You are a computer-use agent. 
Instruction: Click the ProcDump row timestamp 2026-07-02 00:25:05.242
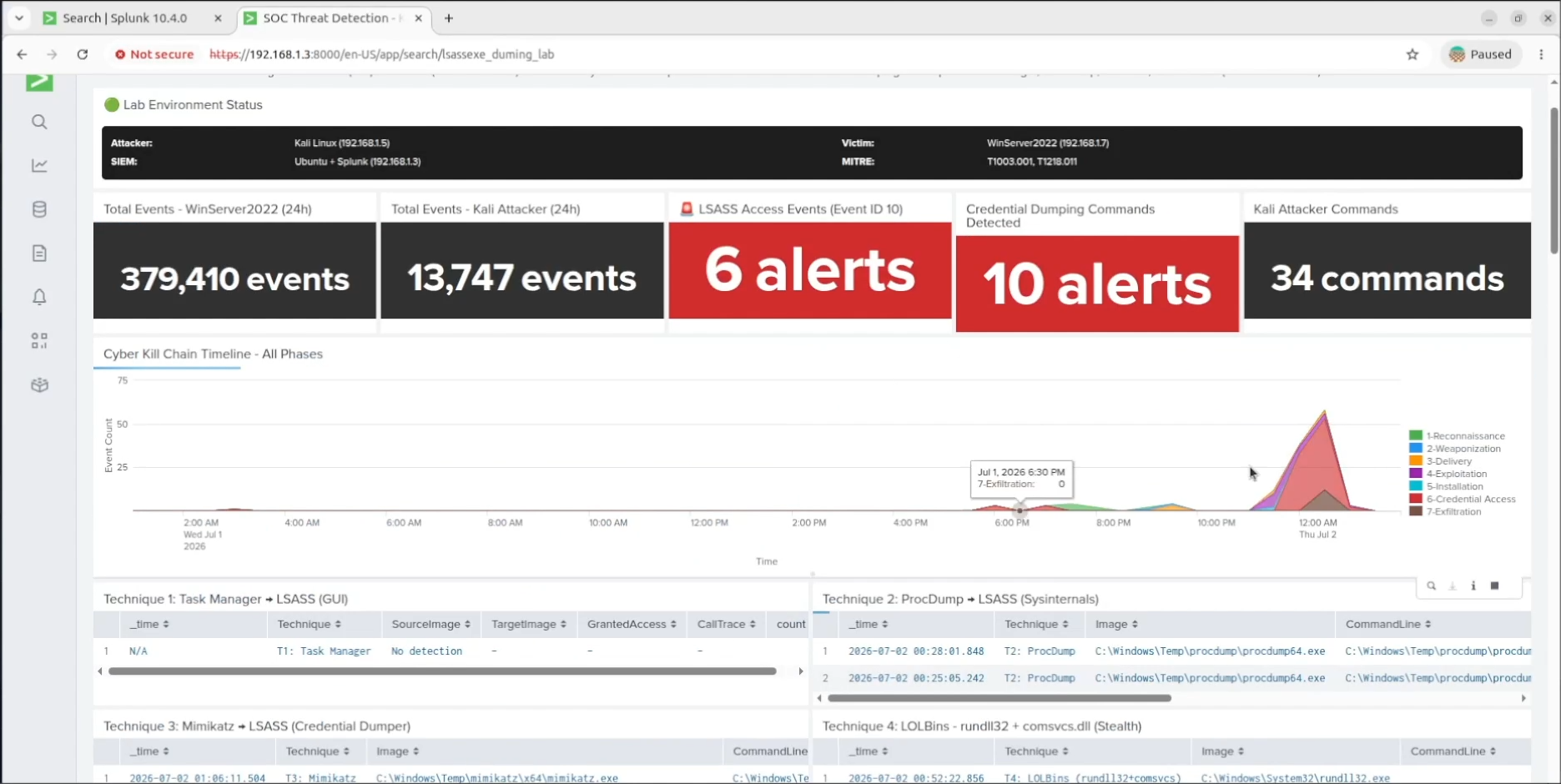tap(916, 678)
